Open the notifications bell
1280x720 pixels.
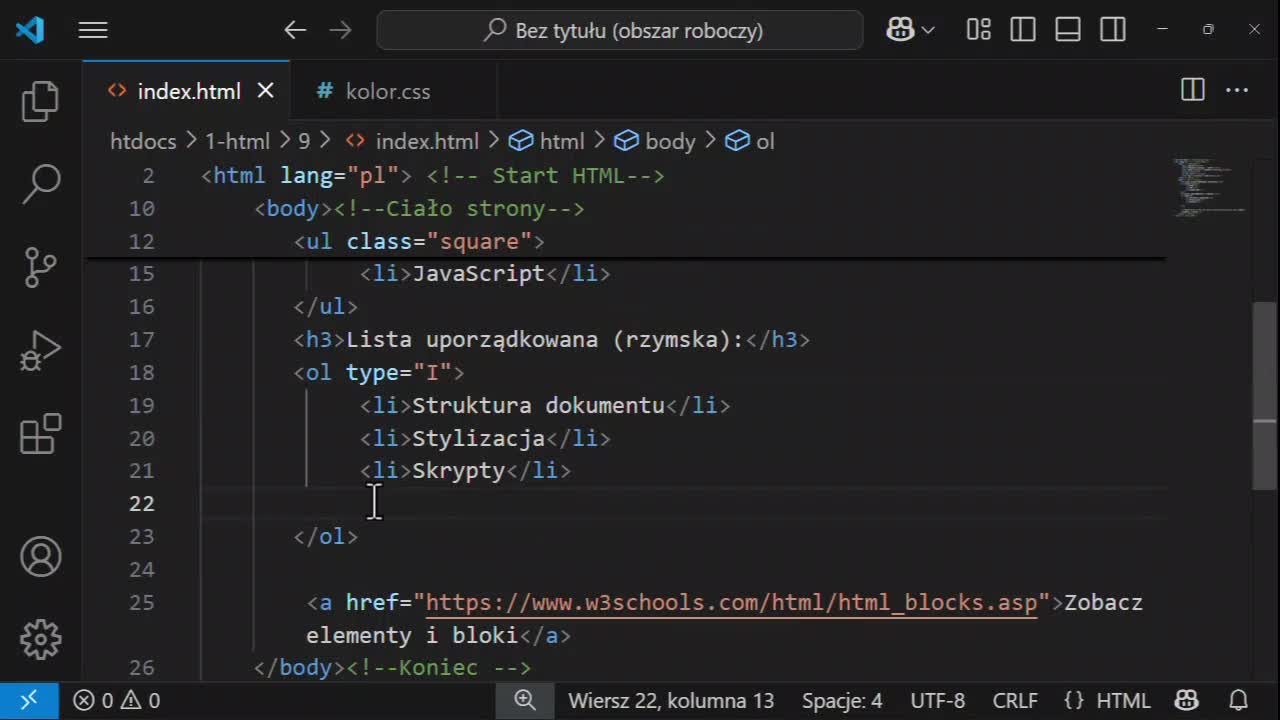[1238, 701]
